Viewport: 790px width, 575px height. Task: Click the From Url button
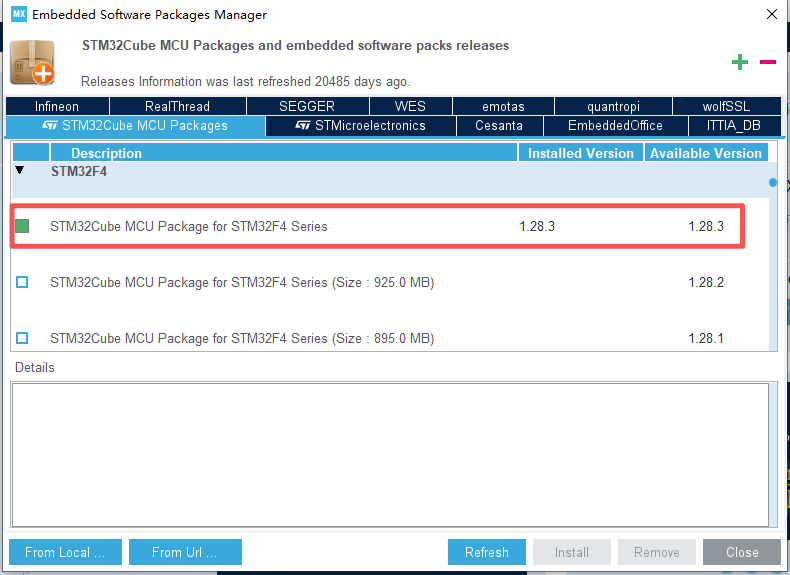[x=182, y=552]
